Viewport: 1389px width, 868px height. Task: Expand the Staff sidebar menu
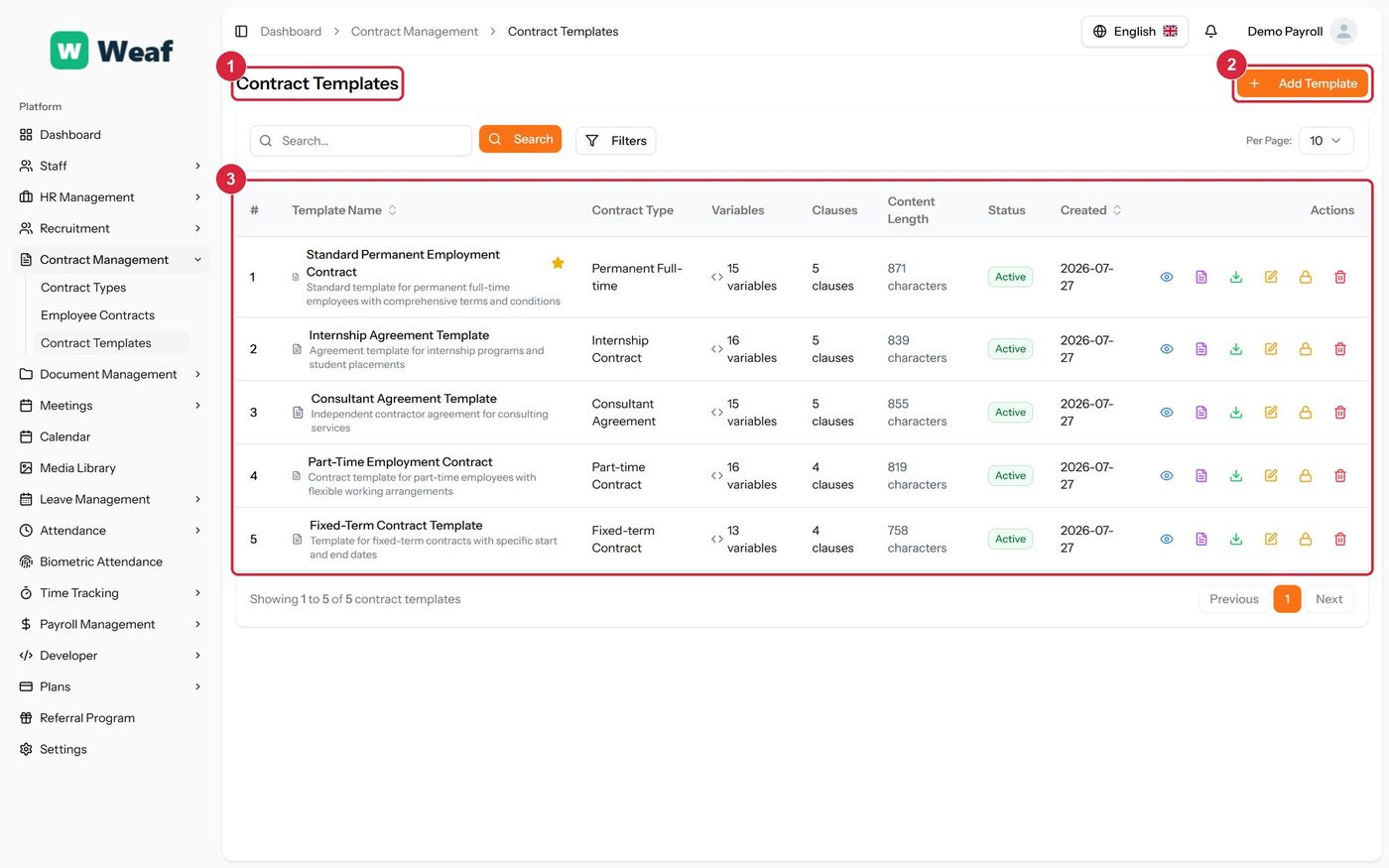point(111,166)
